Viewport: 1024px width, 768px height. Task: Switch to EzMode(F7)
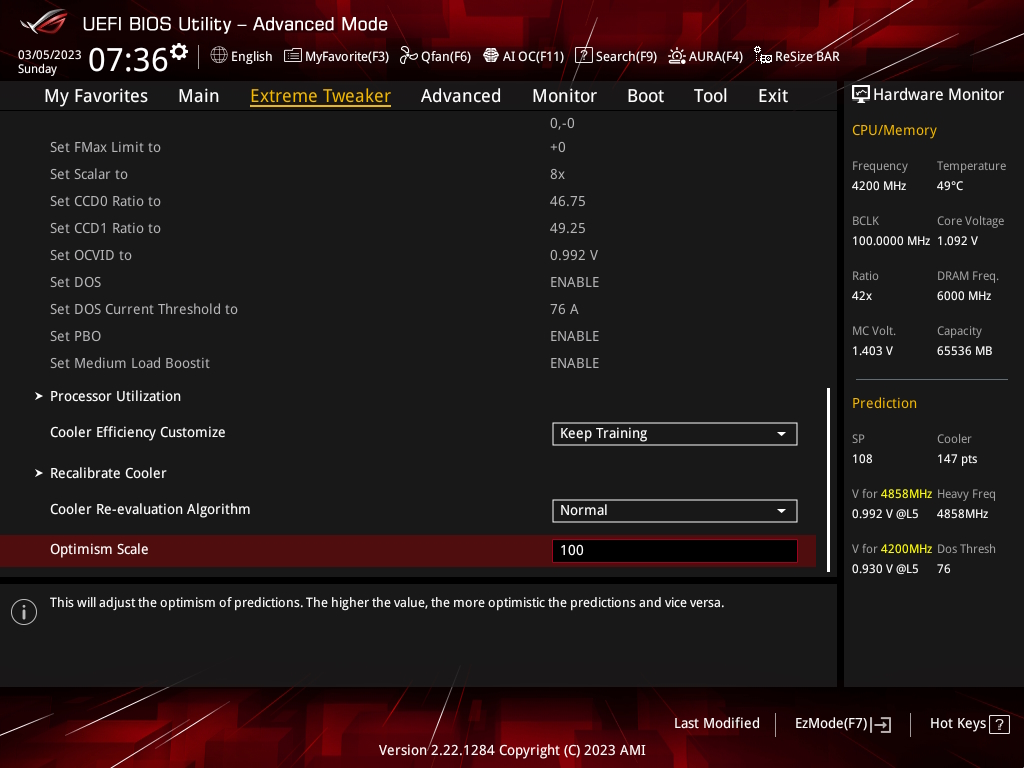(842, 724)
